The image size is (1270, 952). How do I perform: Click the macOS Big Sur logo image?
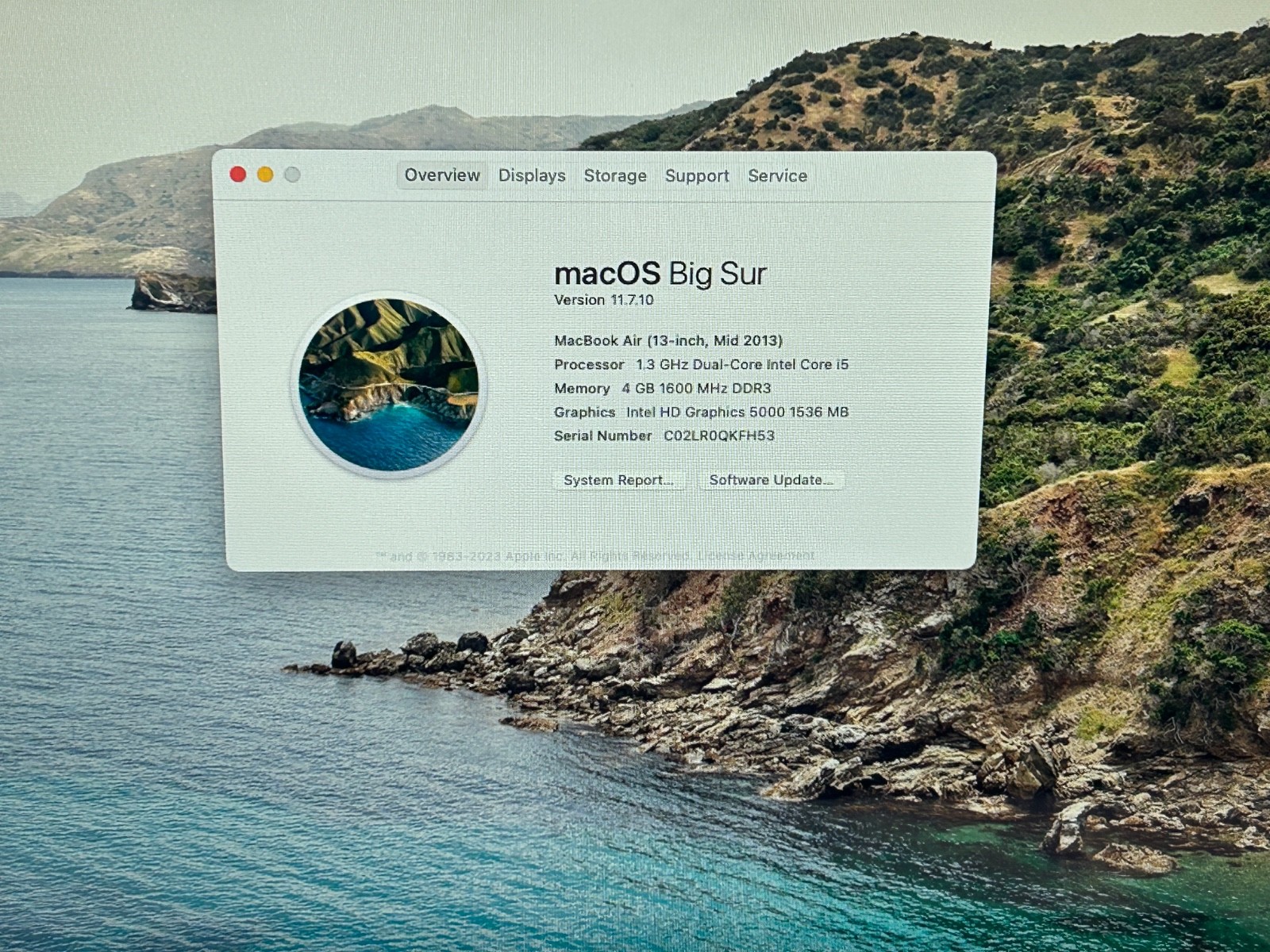[x=388, y=385]
